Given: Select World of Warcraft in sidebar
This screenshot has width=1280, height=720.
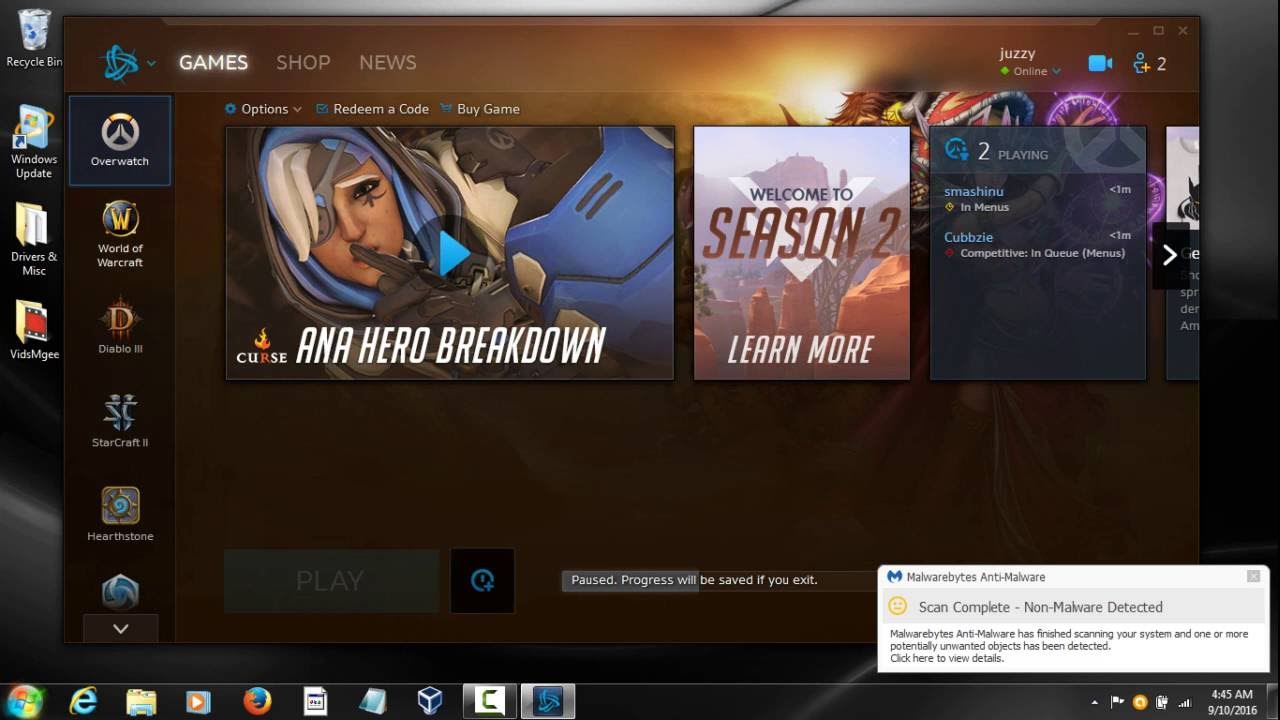Looking at the screenshot, I should coord(120,235).
